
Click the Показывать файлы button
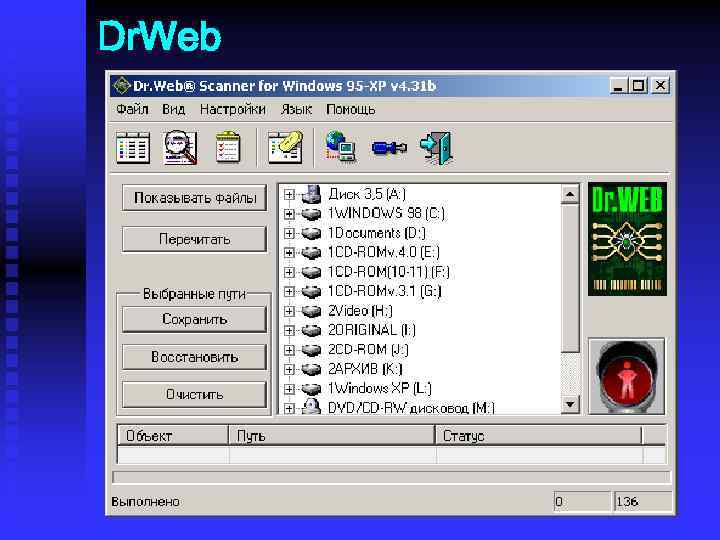coord(195,198)
